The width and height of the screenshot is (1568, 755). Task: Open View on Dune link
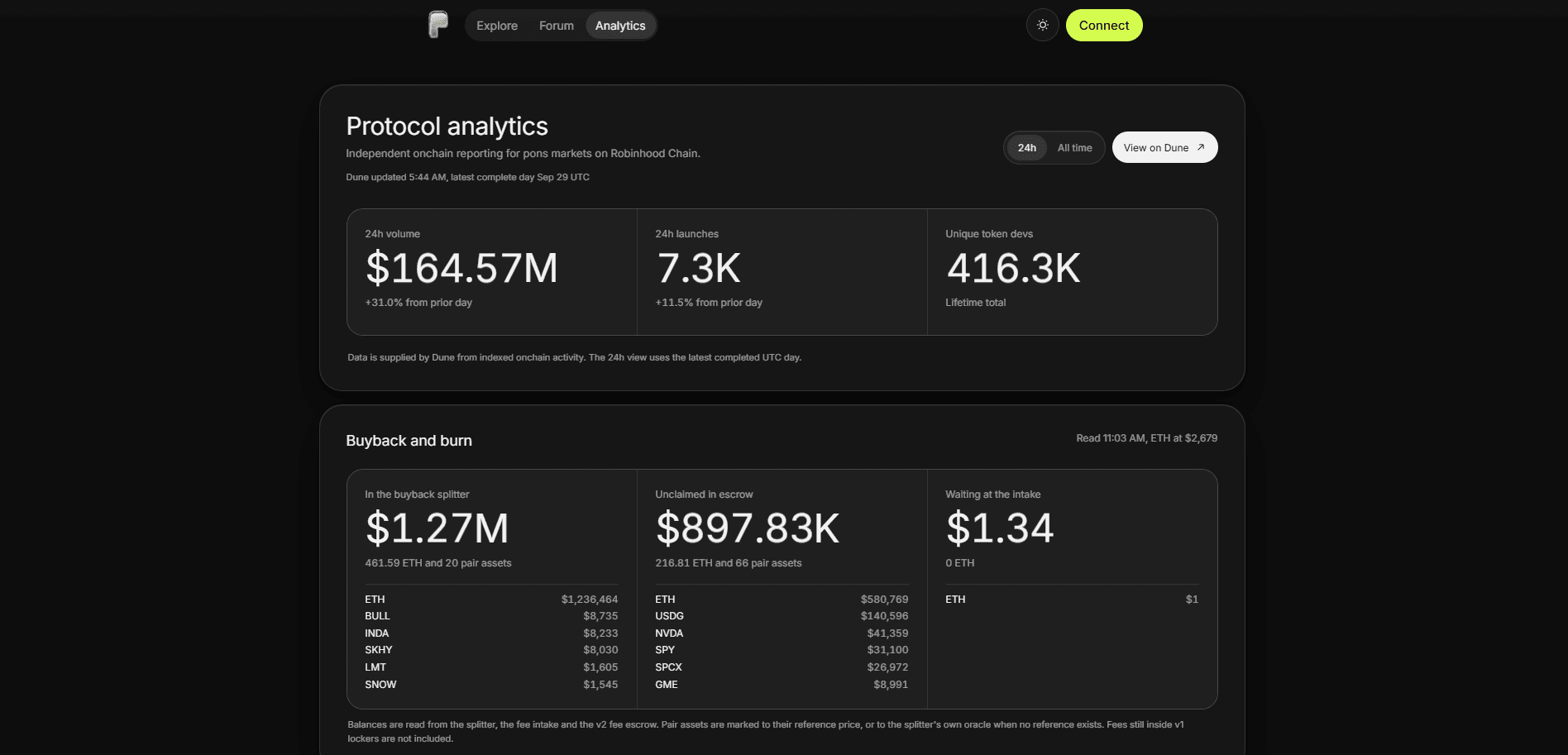(x=1164, y=147)
